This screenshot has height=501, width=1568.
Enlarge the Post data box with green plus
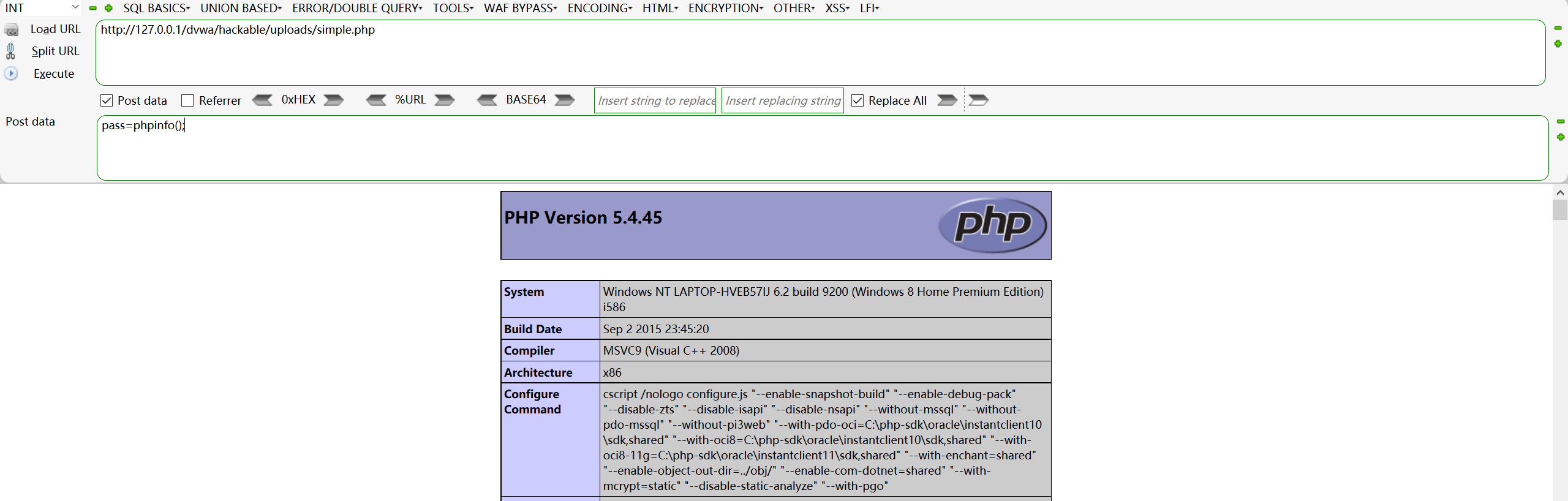pyautogui.click(x=1561, y=137)
